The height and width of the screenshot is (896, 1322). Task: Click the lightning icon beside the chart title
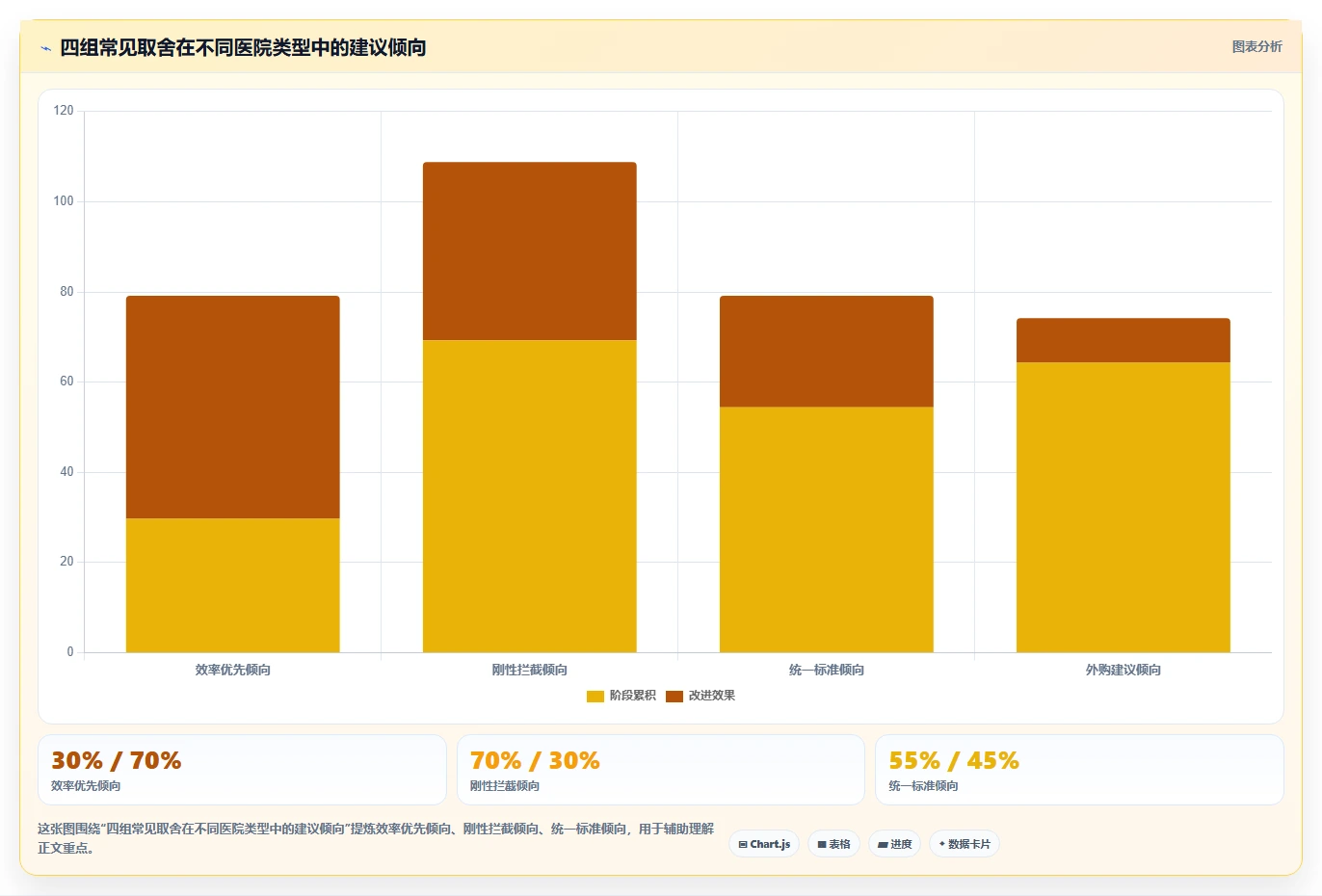pos(45,48)
